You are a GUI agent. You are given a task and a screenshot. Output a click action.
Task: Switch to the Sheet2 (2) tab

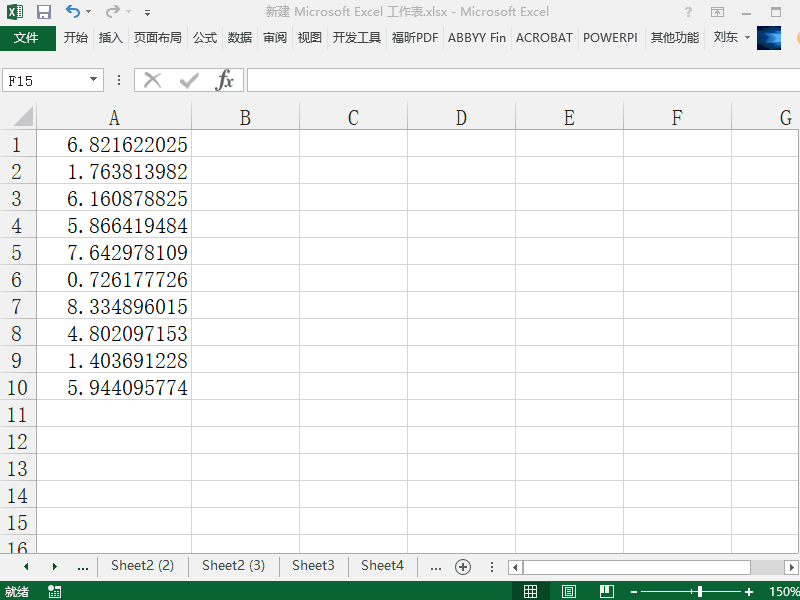pos(142,565)
